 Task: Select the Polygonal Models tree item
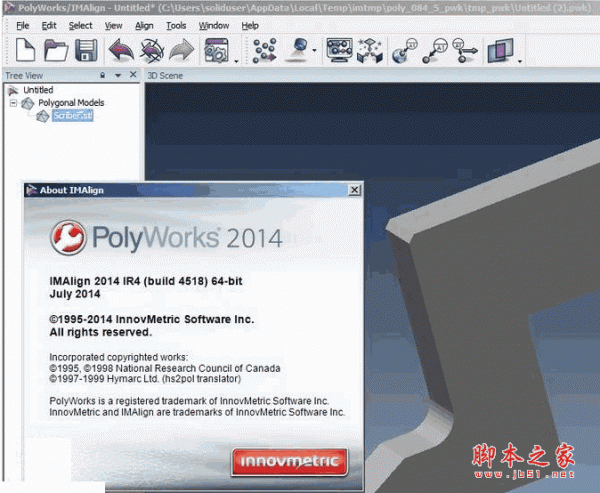pos(71,103)
